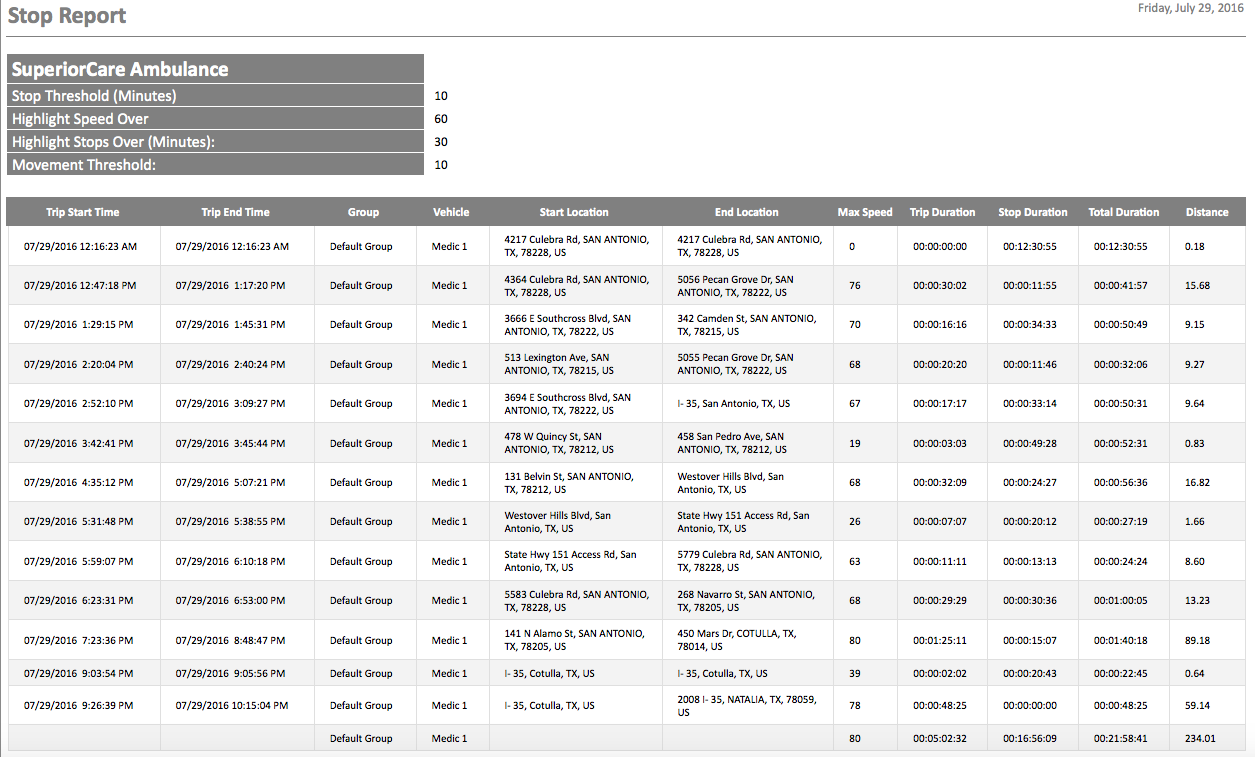Viewport: 1255px width, 757px height.
Task: Click start location 141 N Alamo St
Action: pos(574,640)
